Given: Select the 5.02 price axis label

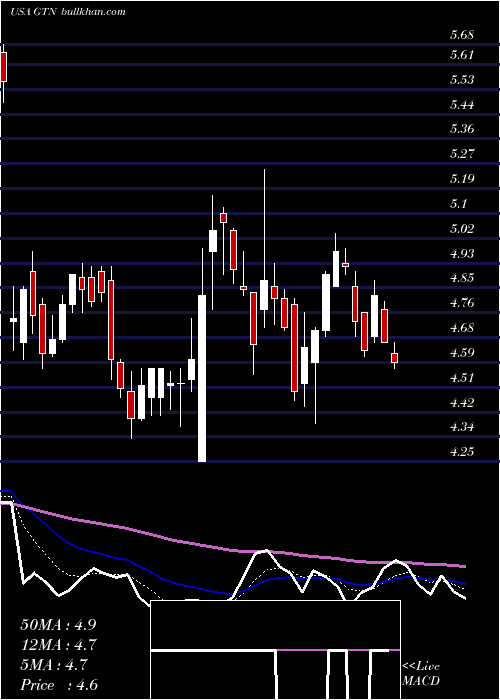Looking at the screenshot, I should [462, 229].
